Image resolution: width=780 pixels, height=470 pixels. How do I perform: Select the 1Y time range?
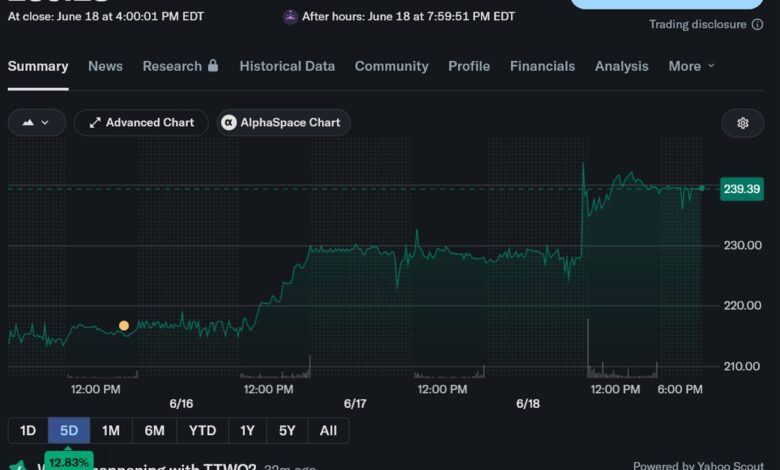(x=247, y=430)
